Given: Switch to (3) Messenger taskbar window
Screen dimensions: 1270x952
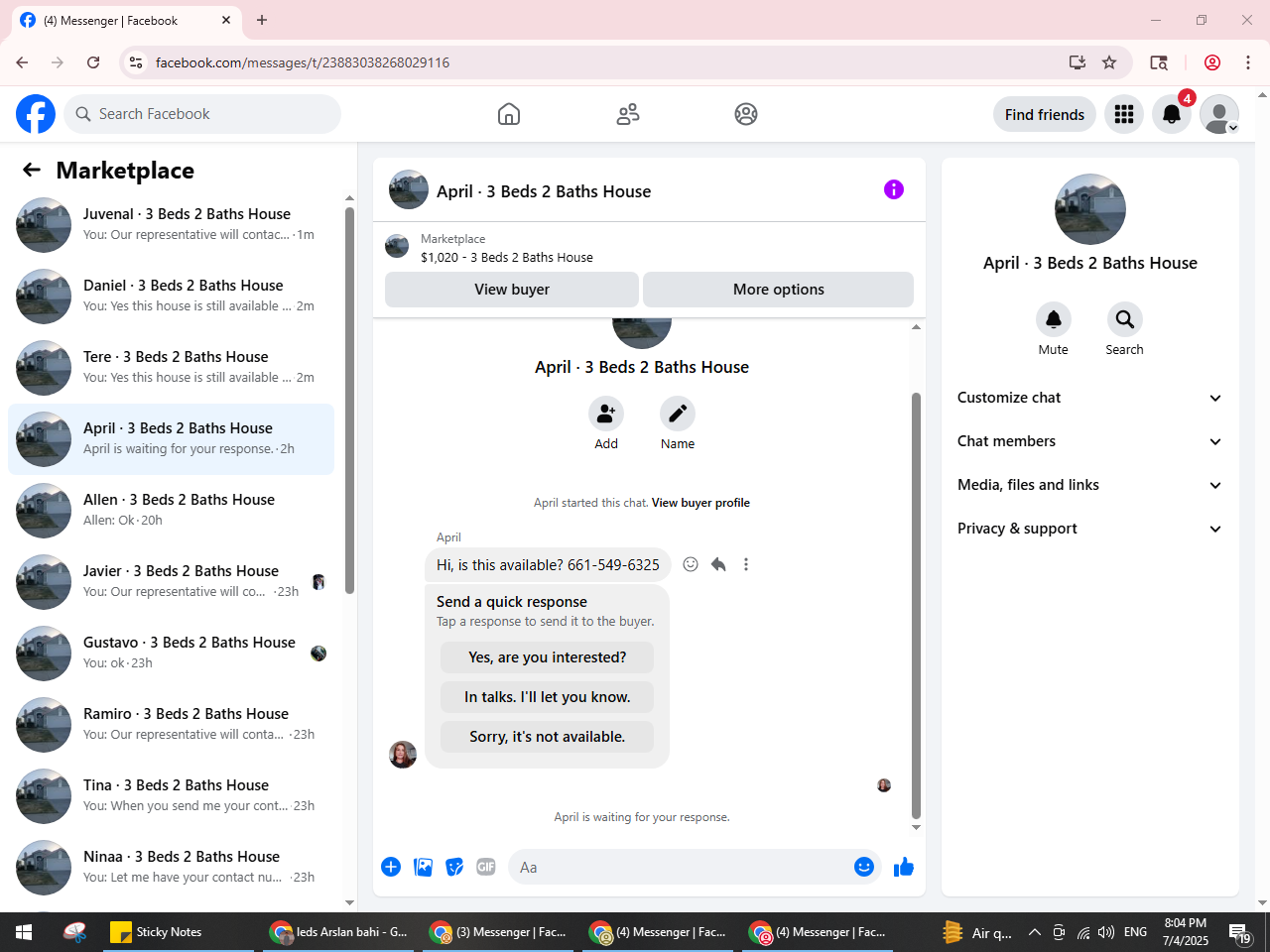Looking at the screenshot, I should (x=499, y=932).
